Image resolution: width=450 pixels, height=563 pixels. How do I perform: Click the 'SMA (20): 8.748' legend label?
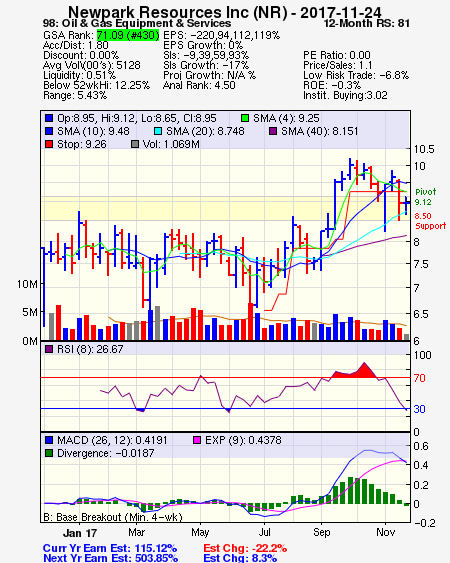205,131
